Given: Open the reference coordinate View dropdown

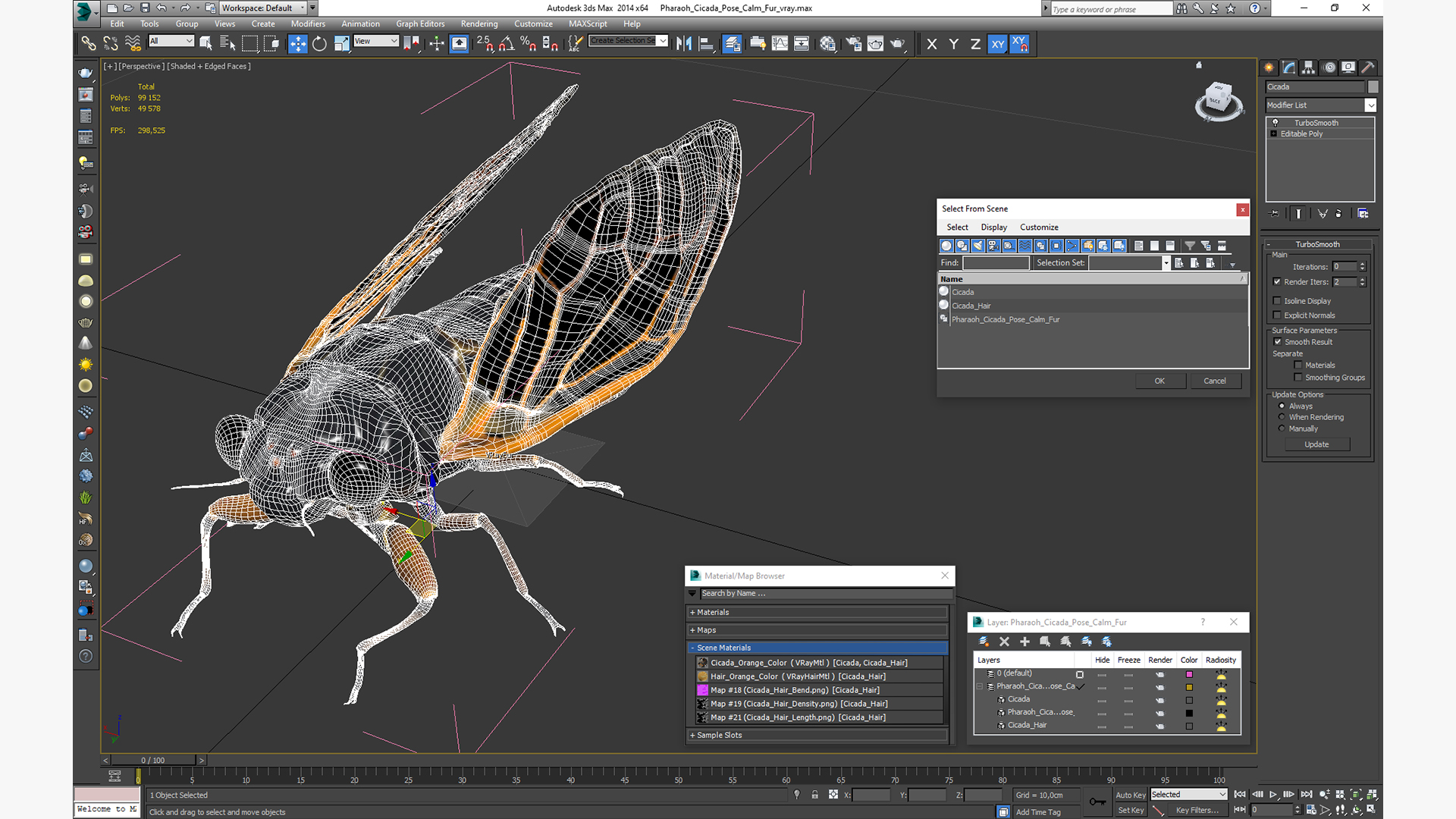Looking at the screenshot, I should (x=376, y=41).
